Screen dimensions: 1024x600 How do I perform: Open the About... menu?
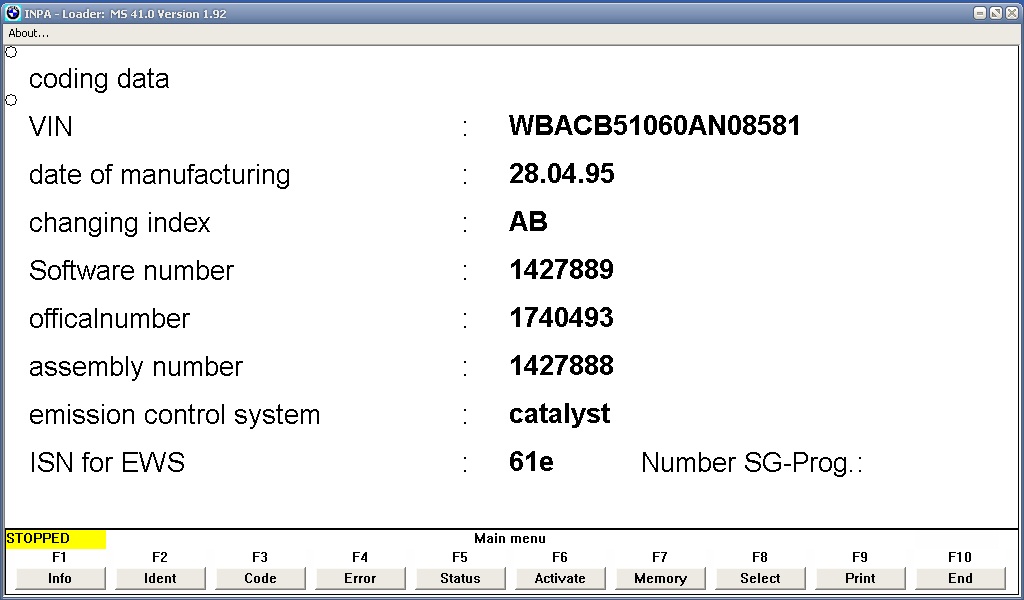[28, 33]
